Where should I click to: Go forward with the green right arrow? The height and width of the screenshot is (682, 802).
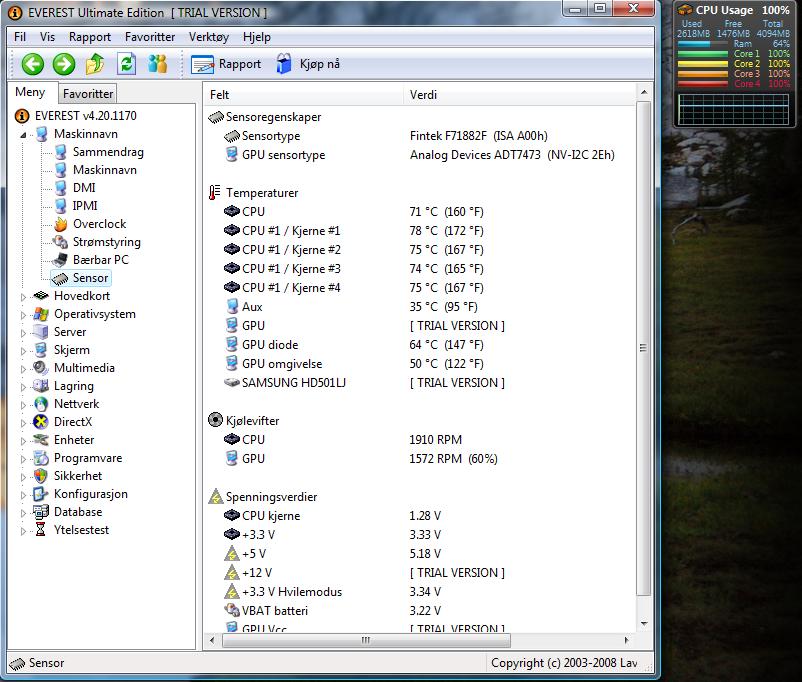[64, 64]
